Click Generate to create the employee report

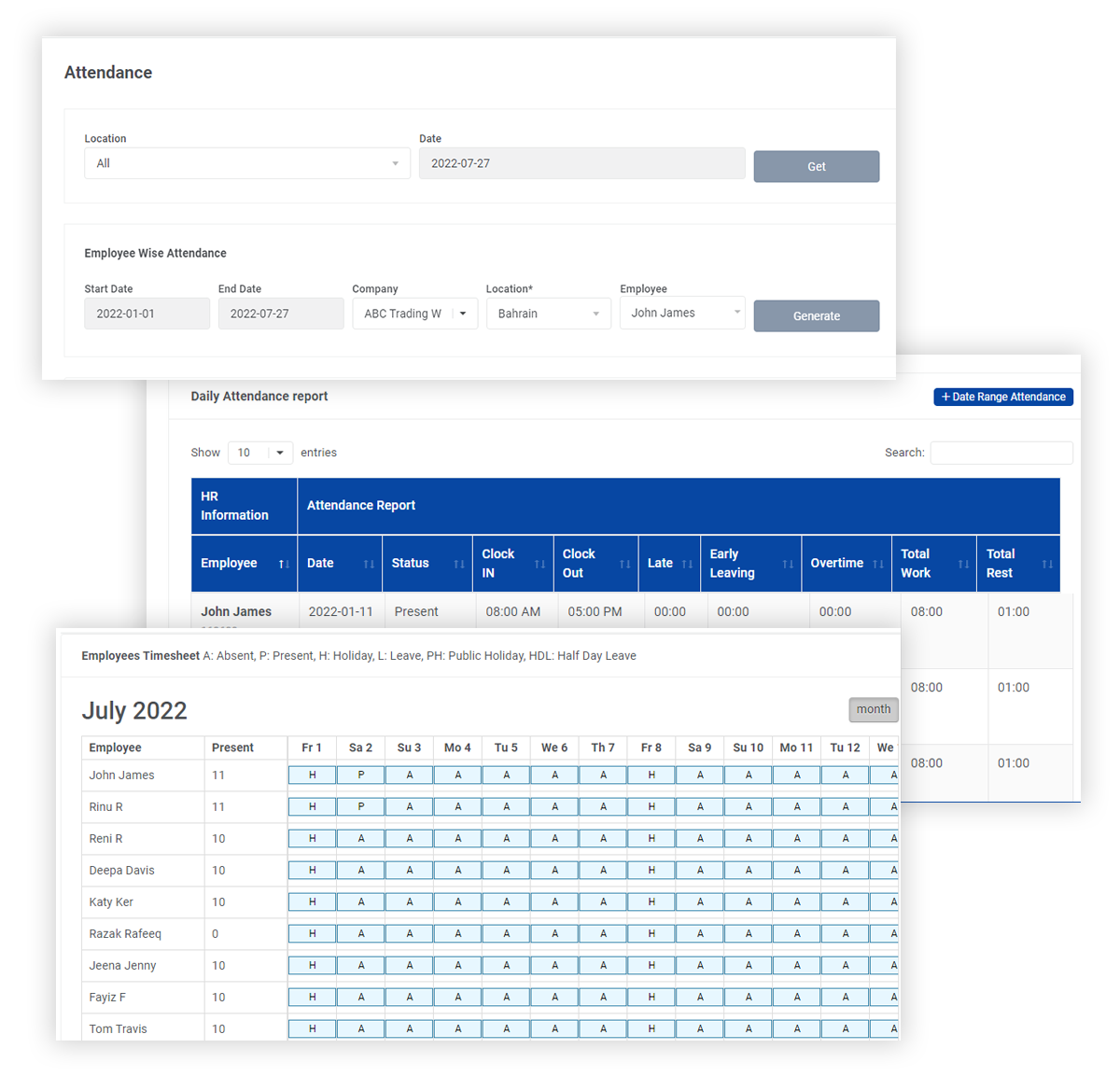point(816,315)
